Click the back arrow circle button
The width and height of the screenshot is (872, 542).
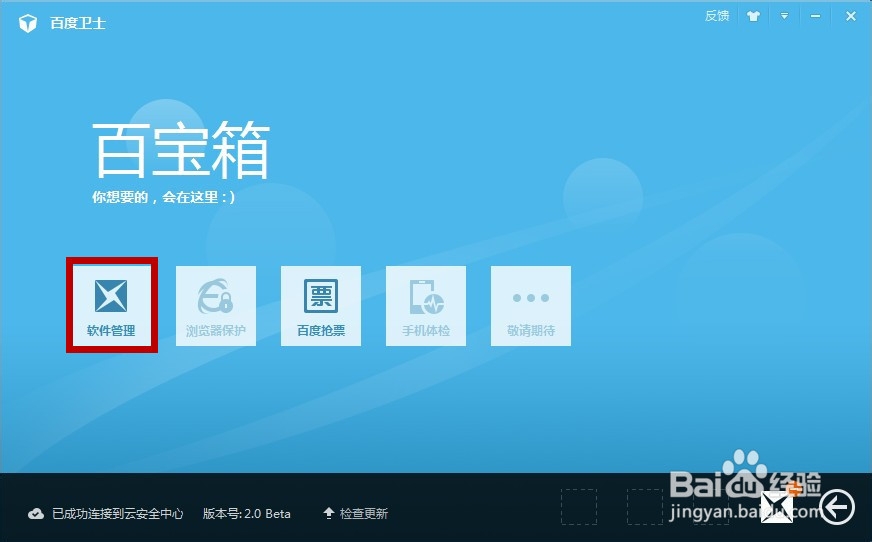point(836,506)
